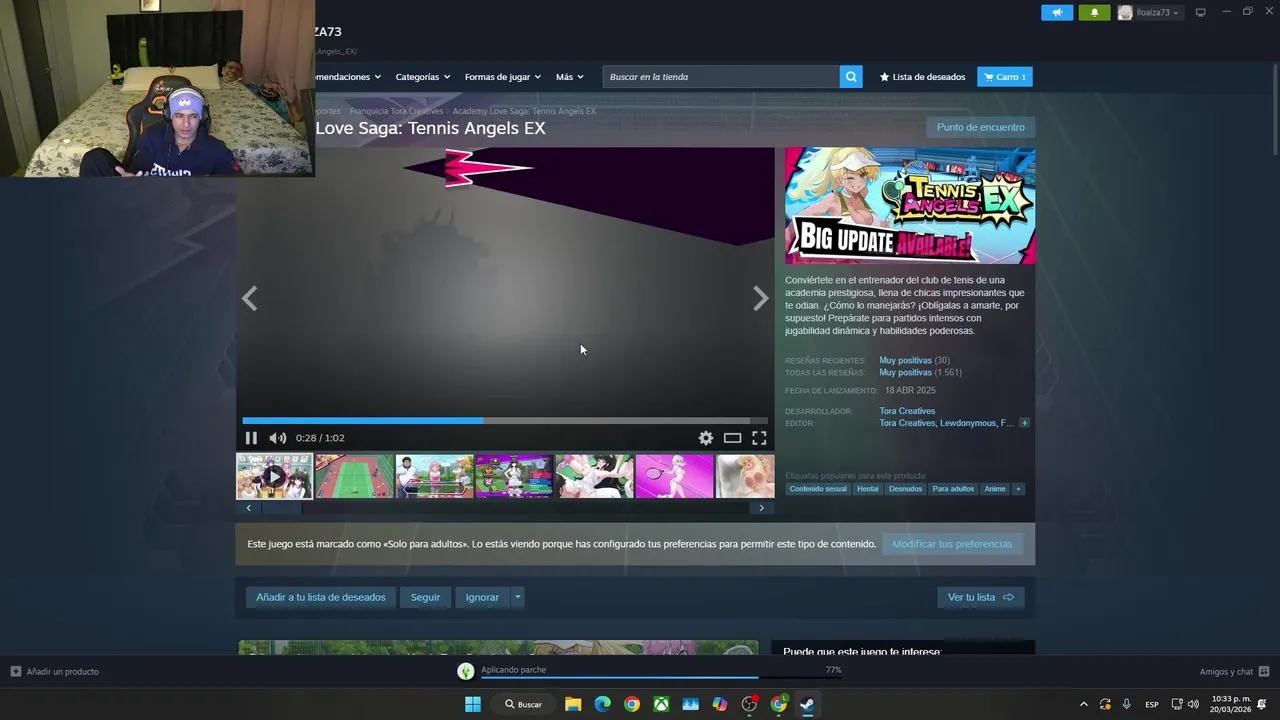Open the video settings gear

click(x=706, y=438)
